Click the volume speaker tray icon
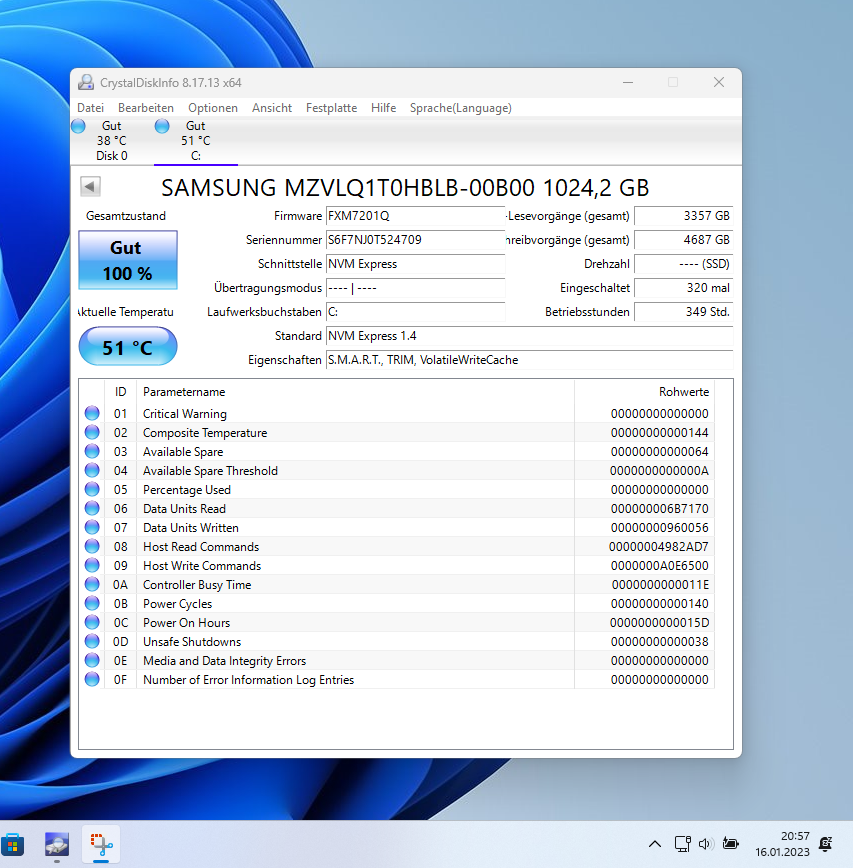This screenshot has height=868, width=853. point(705,844)
